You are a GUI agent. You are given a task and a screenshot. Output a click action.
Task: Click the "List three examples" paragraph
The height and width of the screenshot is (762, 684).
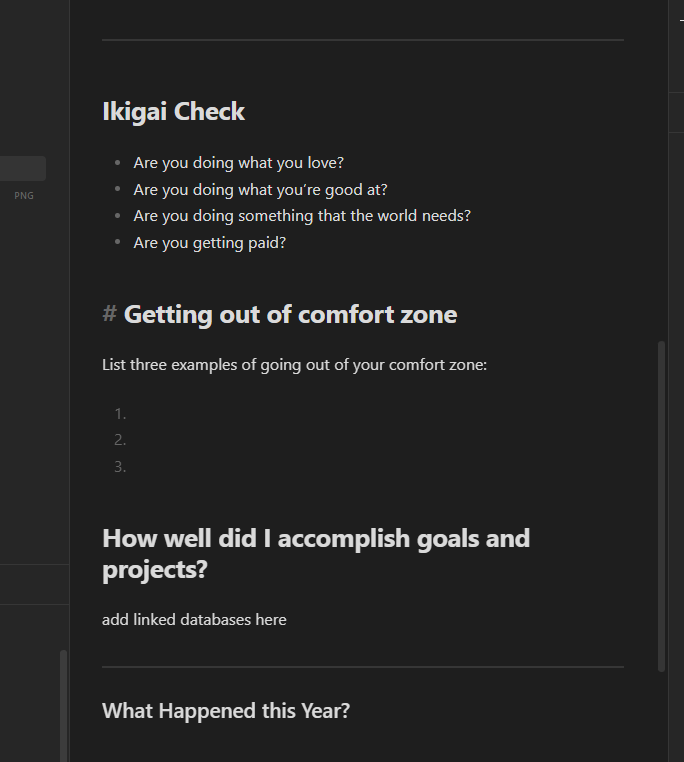pyautogui.click(x=294, y=365)
